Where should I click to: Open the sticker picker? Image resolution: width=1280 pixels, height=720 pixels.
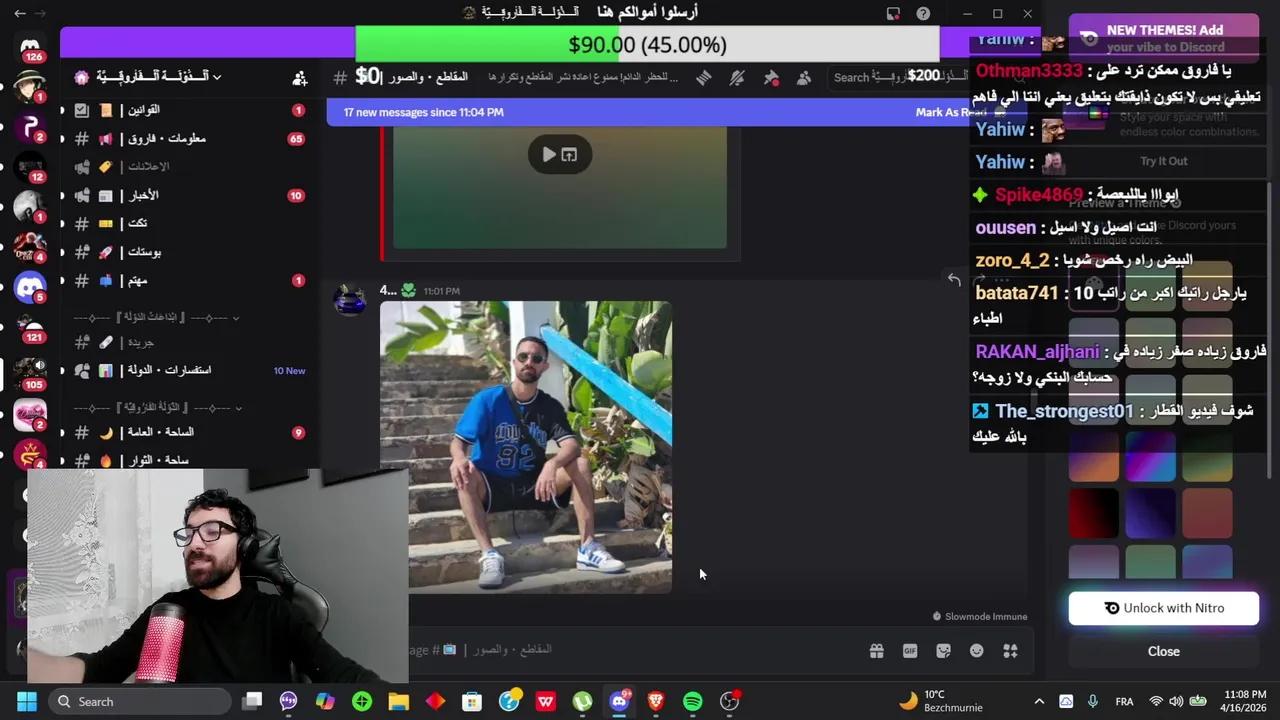point(943,651)
